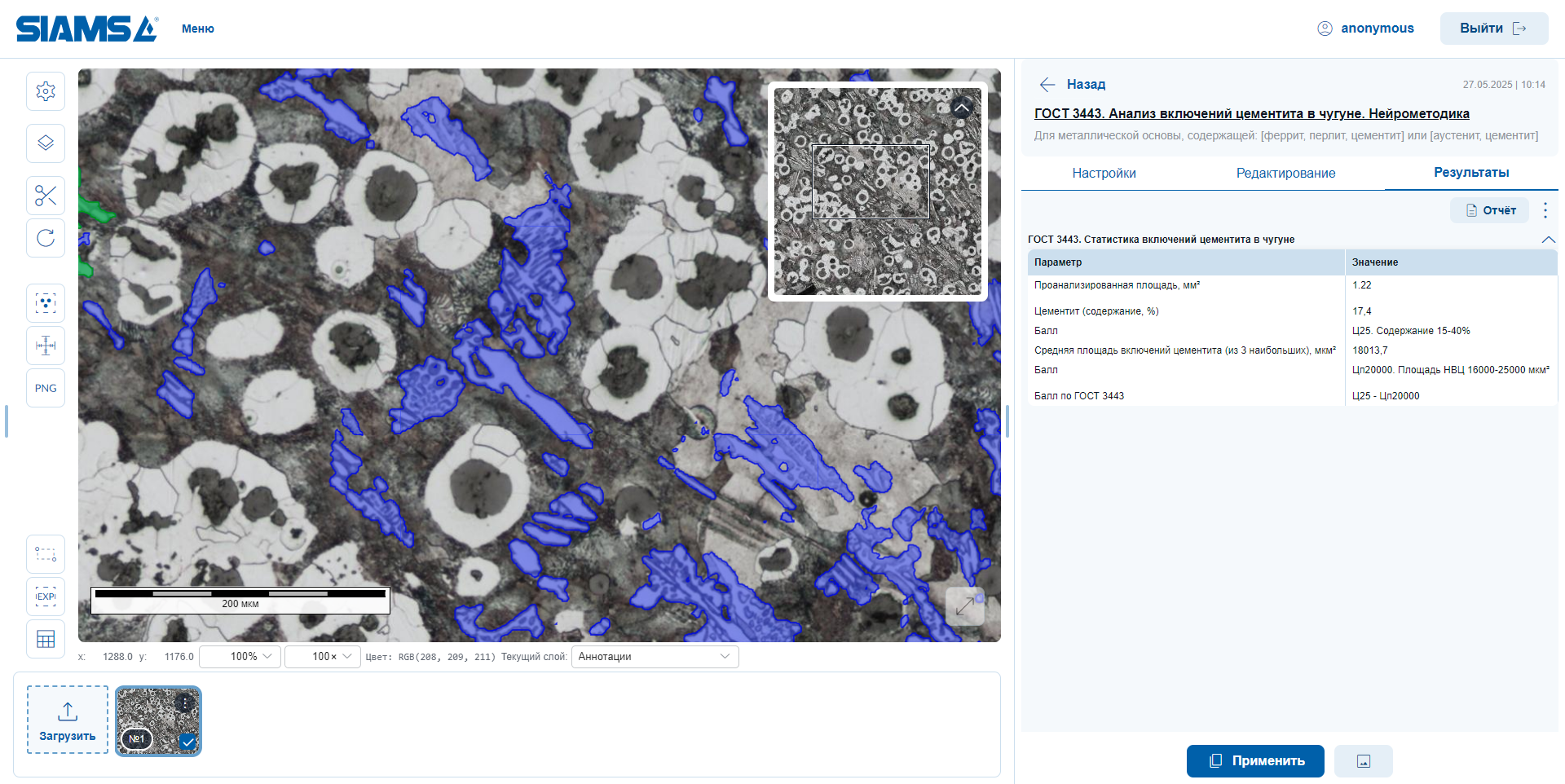Click the Балл по ГОСТ 3443 row label
Screen dimensions: 1565x784
tap(1079, 396)
